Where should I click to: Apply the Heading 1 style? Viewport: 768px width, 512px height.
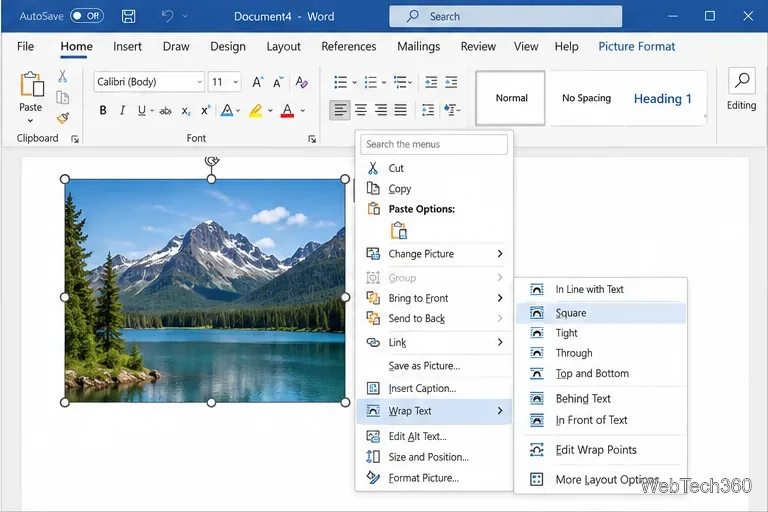tap(663, 98)
